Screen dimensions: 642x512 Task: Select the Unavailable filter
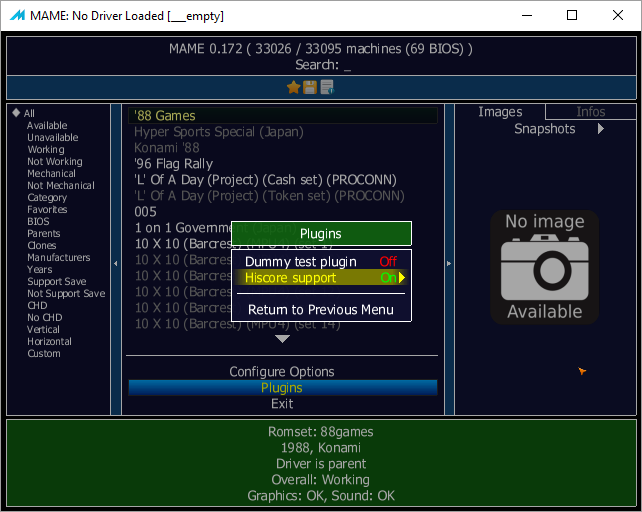pyautogui.click(x=53, y=137)
